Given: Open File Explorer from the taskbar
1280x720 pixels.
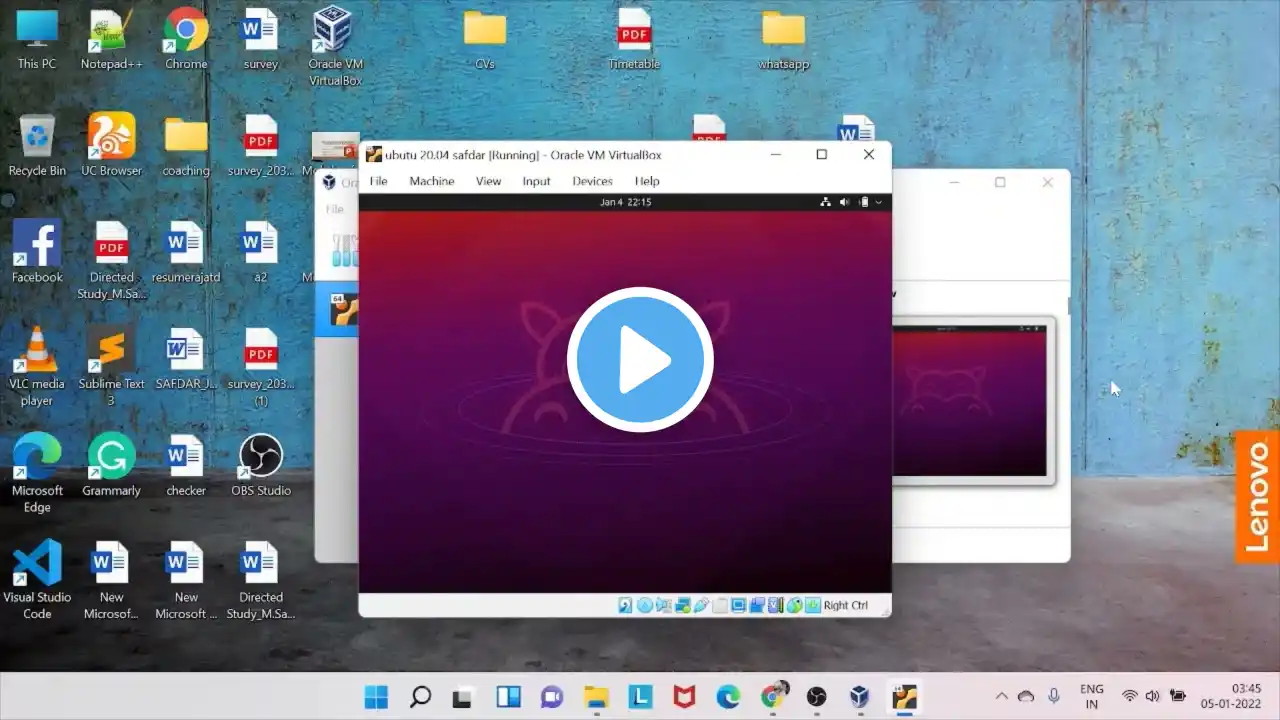Looking at the screenshot, I should coord(596,697).
